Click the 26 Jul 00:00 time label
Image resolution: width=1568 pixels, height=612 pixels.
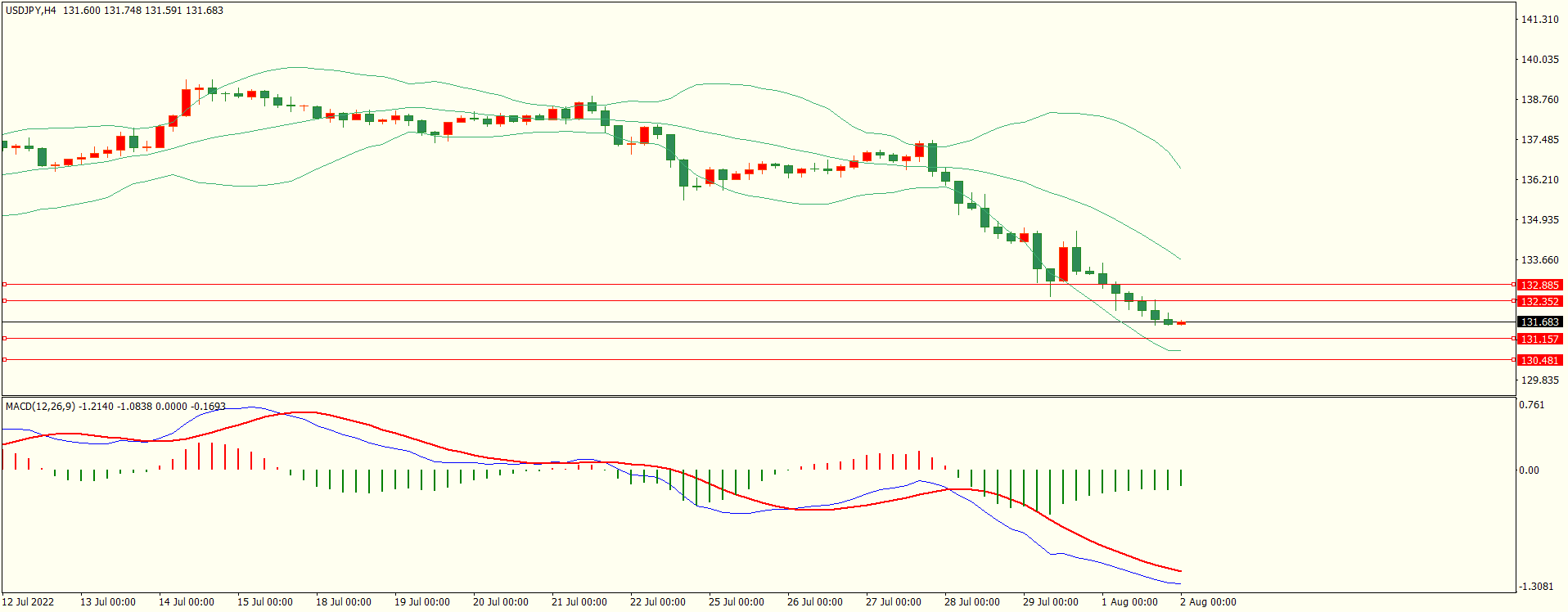click(x=815, y=602)
